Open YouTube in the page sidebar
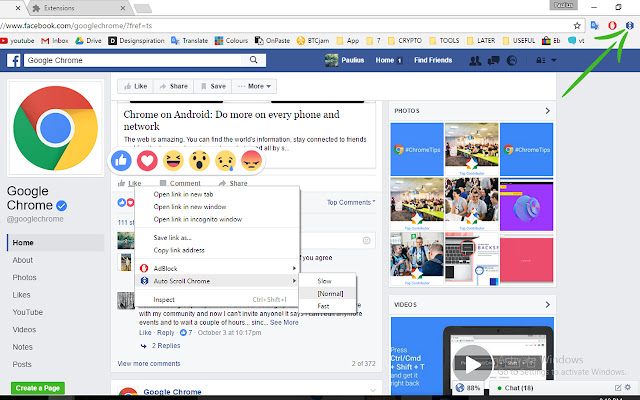Image resolution: width=640 pixels, height=400 pixels. click(x=27, y=312)
